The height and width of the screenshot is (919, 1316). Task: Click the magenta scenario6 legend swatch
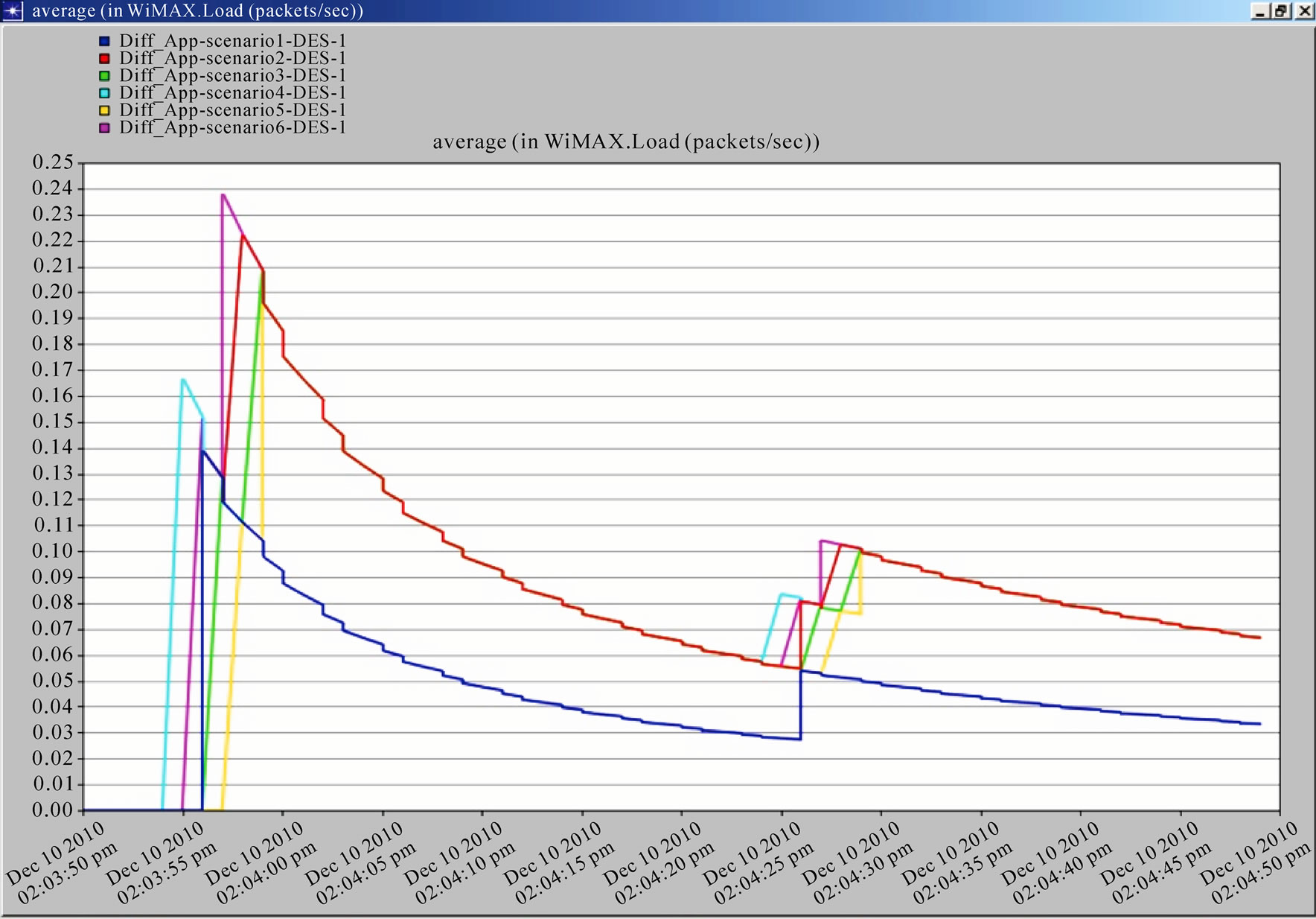click(x=104, y=128)
